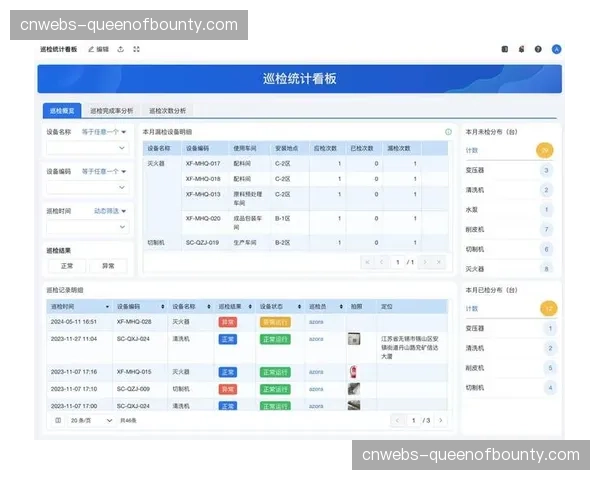Sort records by 巡检结果 column icon
The height and width of the screenshot is (480, 600).
click(x=250, y=307)
